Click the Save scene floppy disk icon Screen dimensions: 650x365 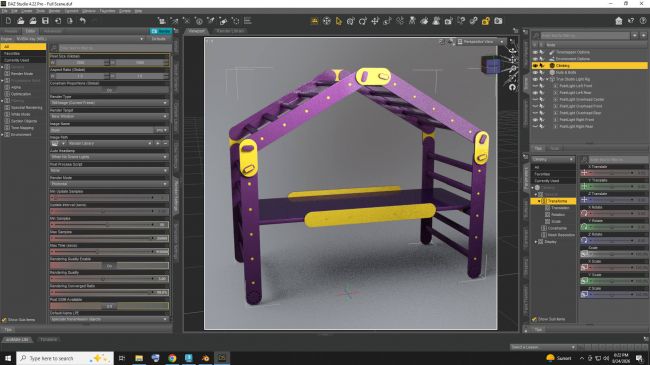[x=45, y=21]
